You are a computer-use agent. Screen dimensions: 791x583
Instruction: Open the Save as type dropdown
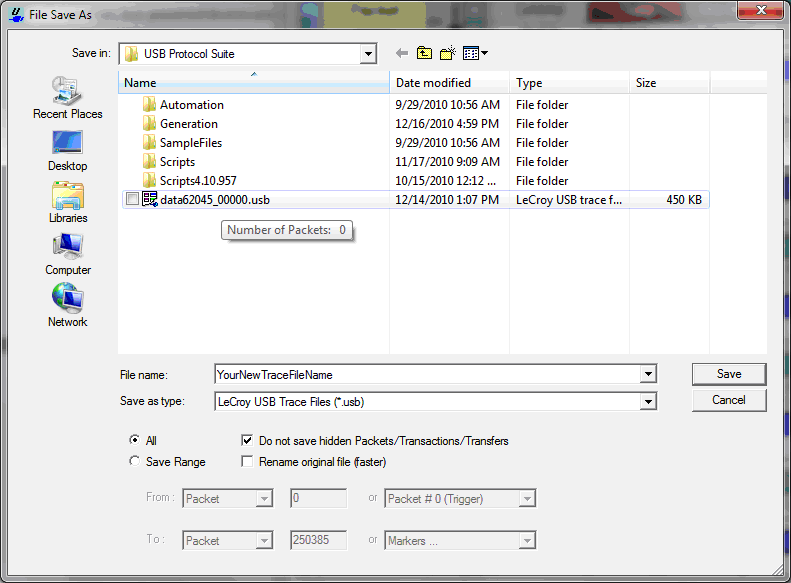point(648,401)
